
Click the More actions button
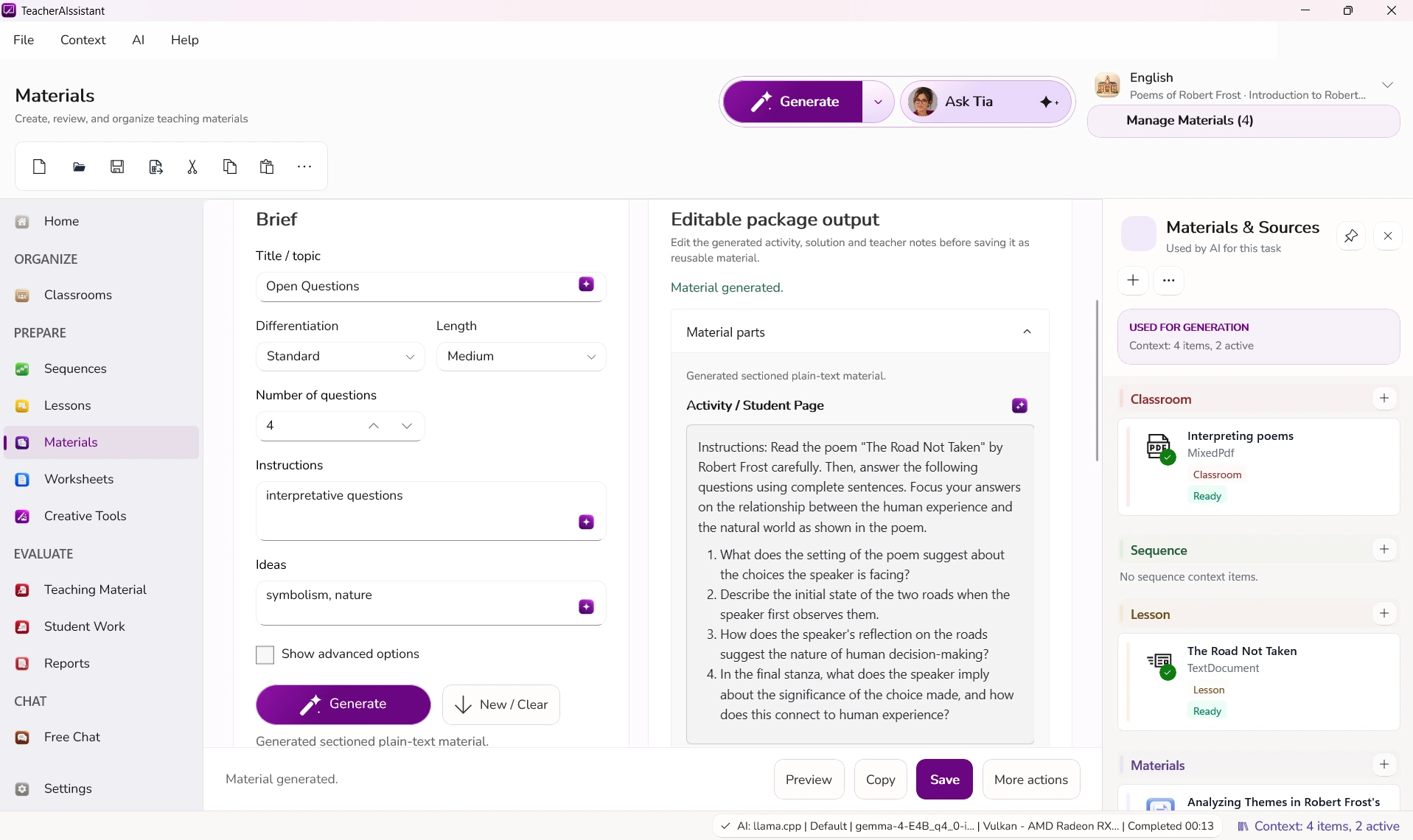coord(1030,780)
